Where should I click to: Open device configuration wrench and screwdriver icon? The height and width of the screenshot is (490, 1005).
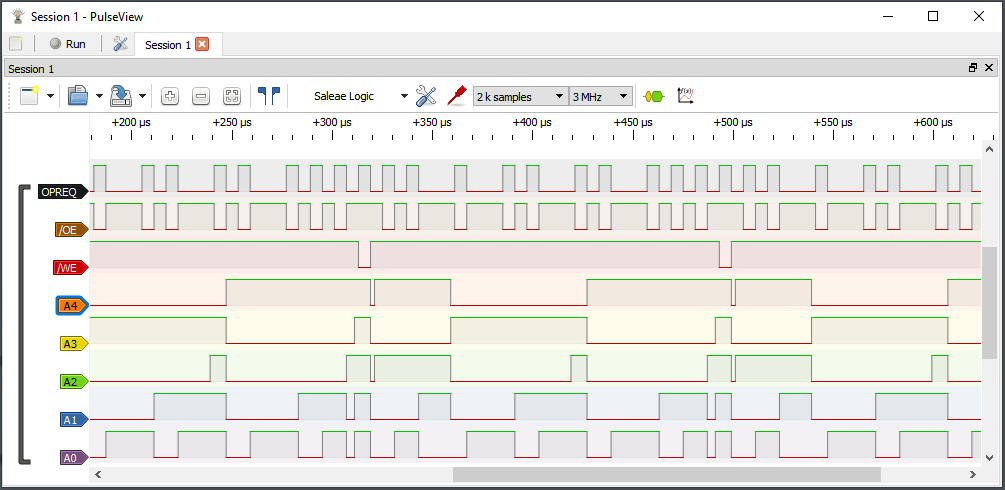[426, 96]
